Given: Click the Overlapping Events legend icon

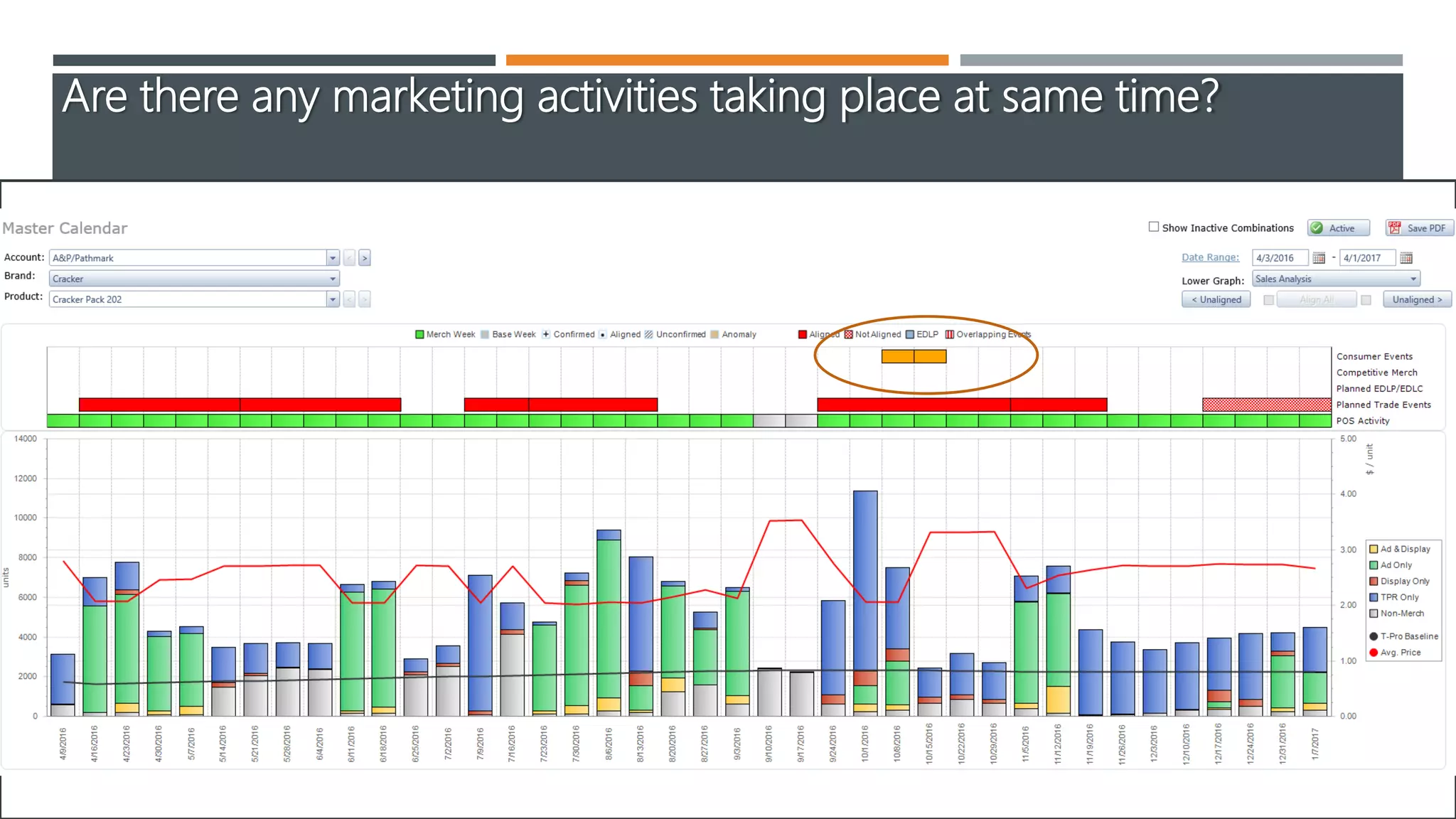Looking at the screenshot, I should click(949, 334).
